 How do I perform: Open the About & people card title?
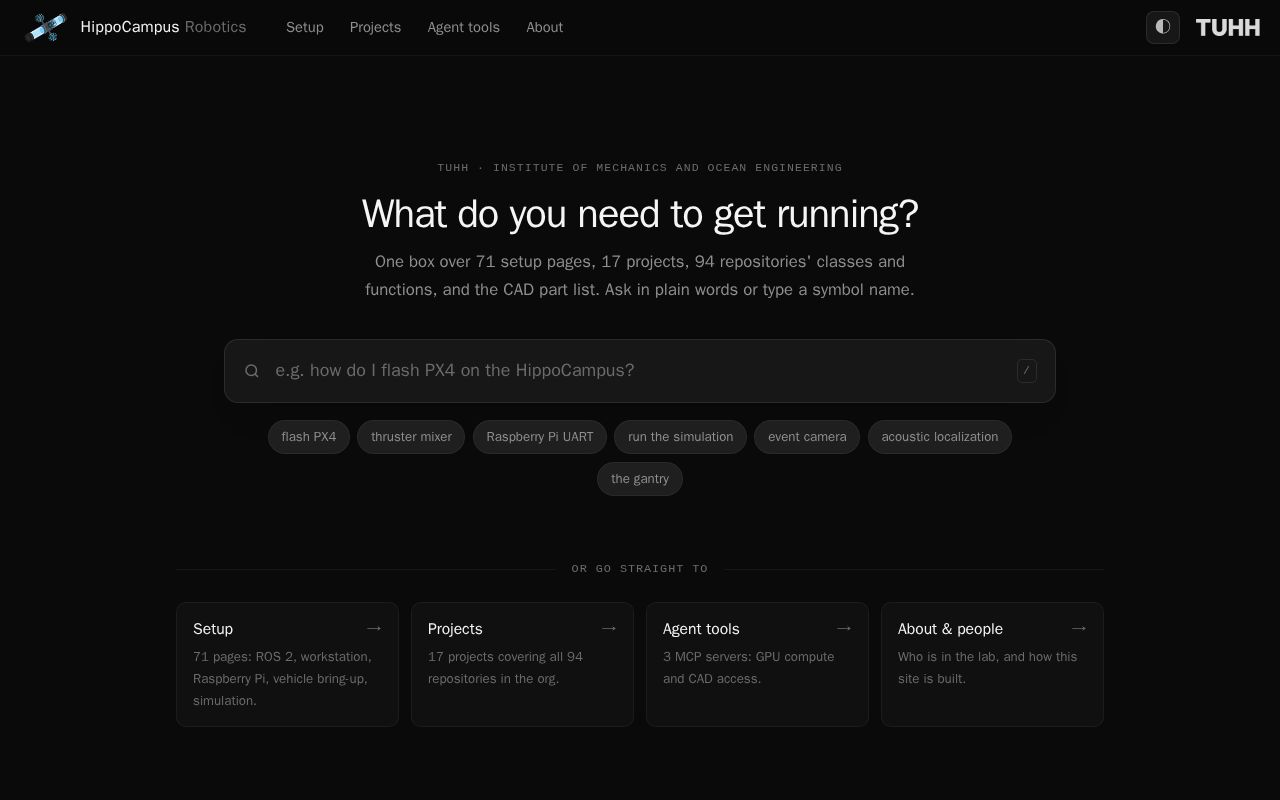(950, 629)
